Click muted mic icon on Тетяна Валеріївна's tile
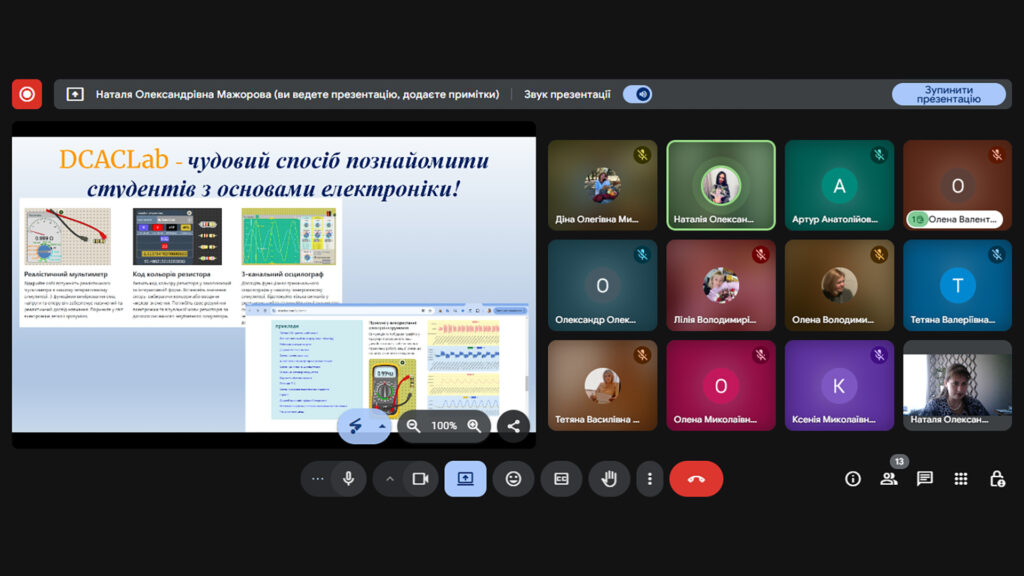This screenshot has height=576, width=1024. click(x=997, y=255)
